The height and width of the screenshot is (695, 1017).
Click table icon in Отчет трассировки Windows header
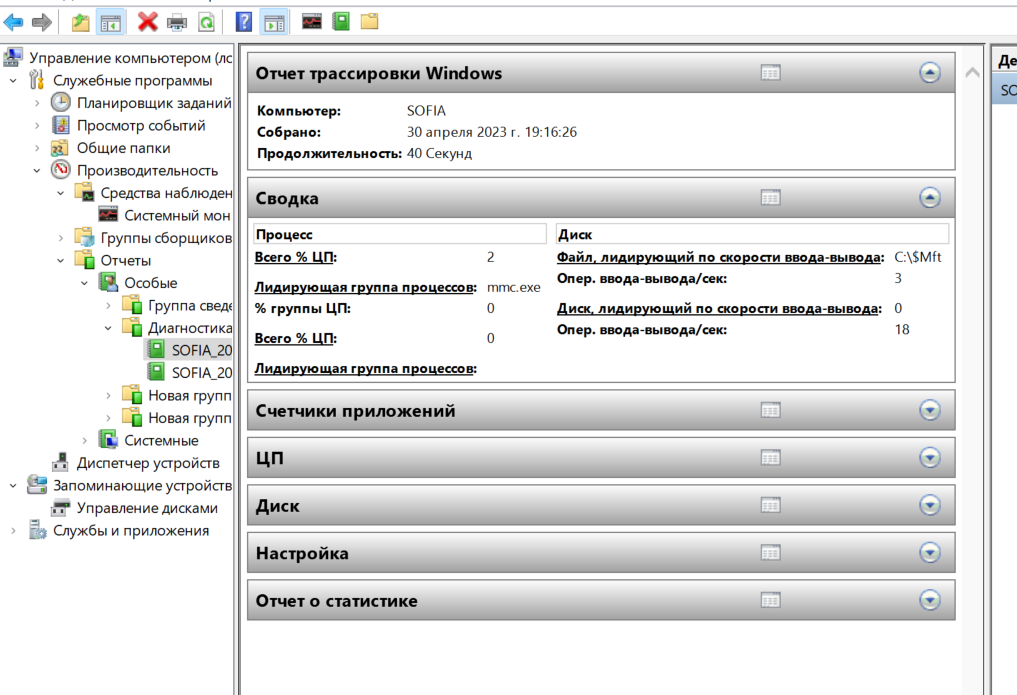(771, 73)
